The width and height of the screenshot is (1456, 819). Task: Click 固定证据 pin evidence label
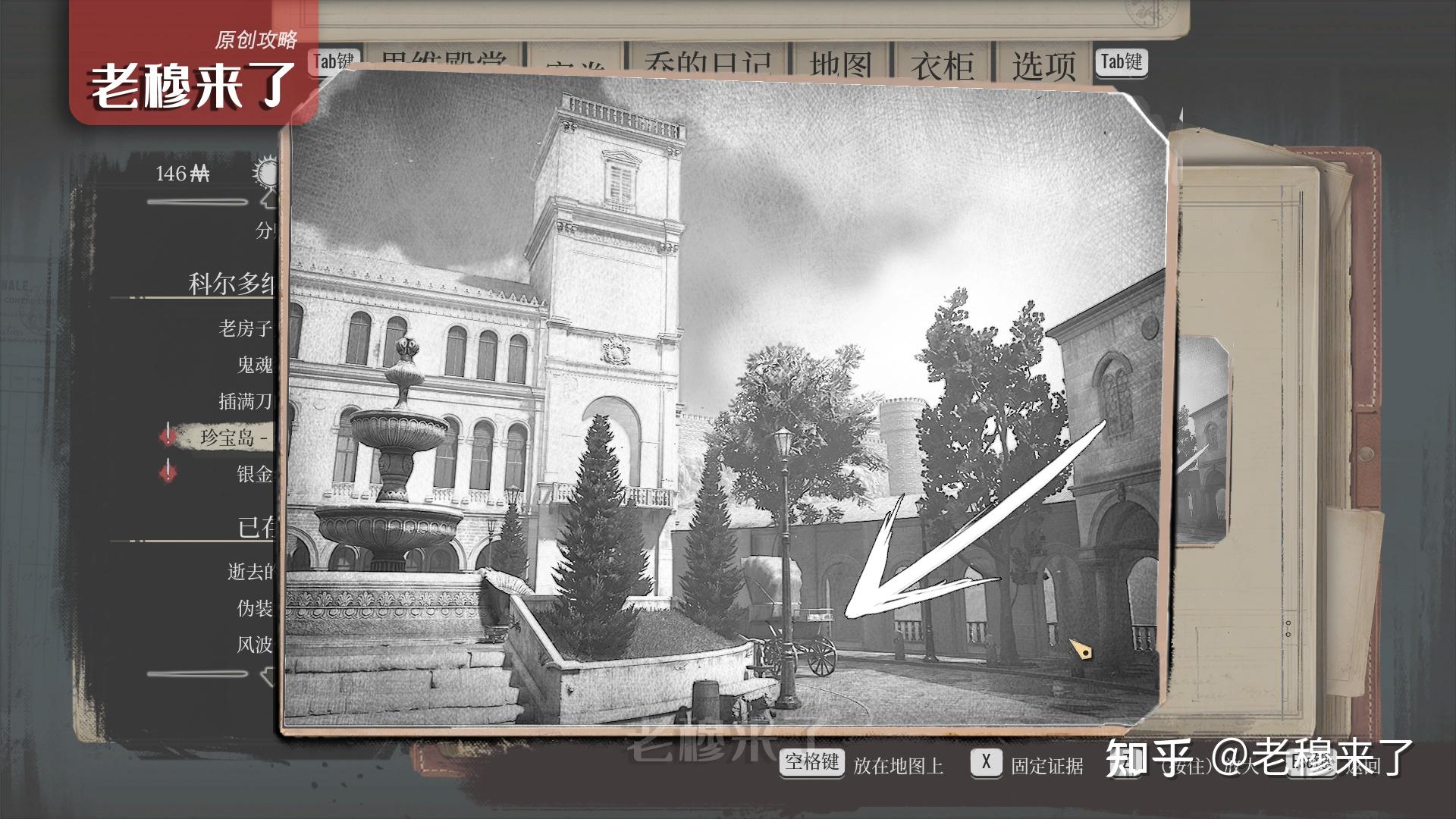tap(1046, 766)
